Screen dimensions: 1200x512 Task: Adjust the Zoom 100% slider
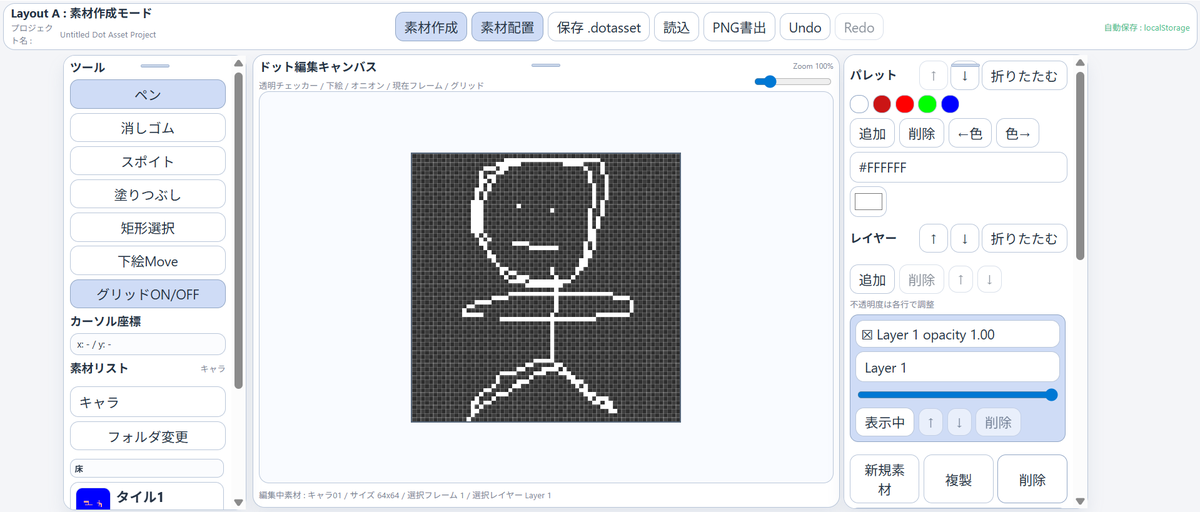coord(794,81)
